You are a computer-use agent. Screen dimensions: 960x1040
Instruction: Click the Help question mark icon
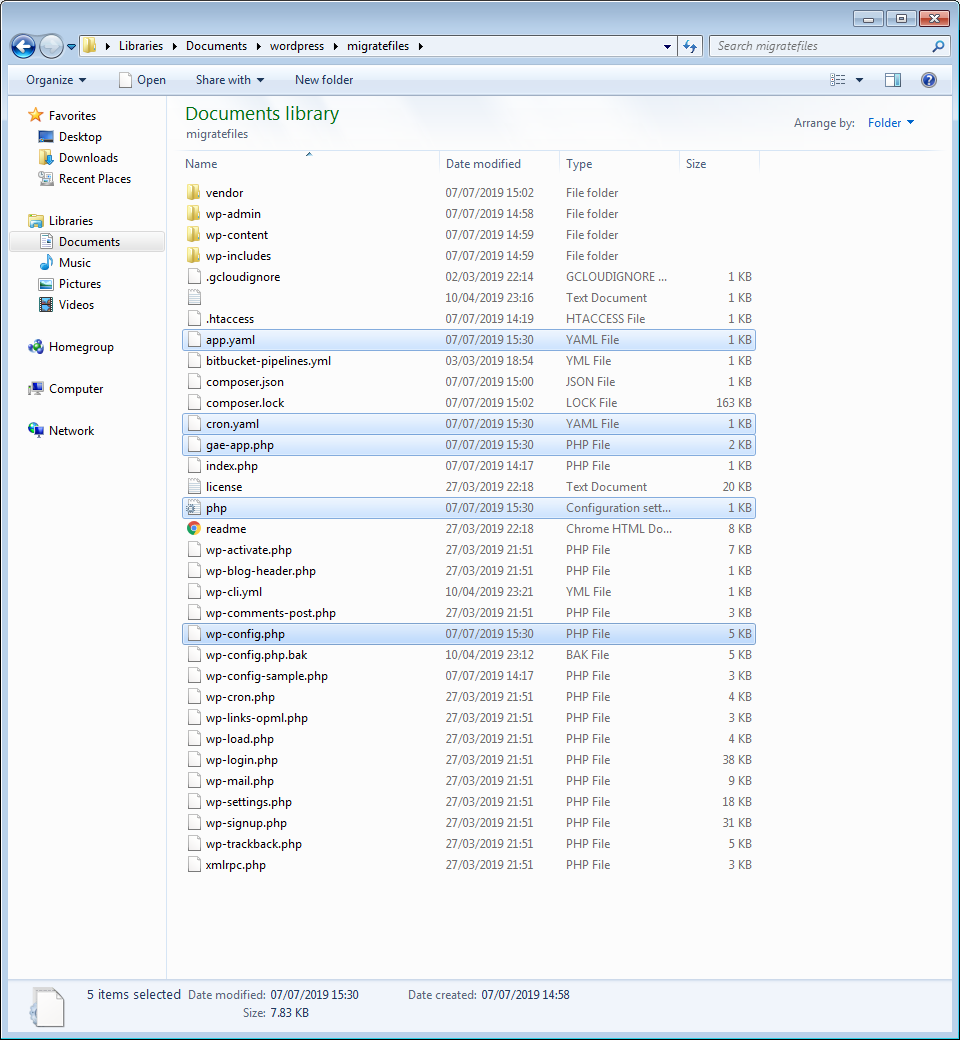pyautogui.click(x=929, y=80)
